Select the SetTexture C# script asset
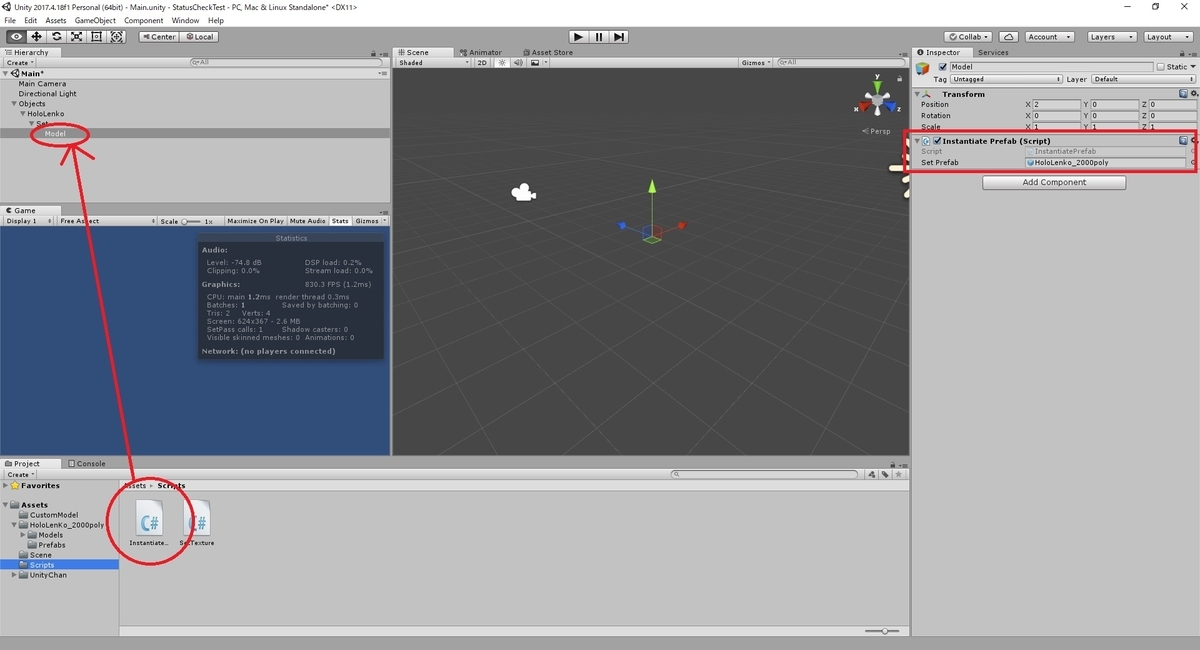 (197, 522)
